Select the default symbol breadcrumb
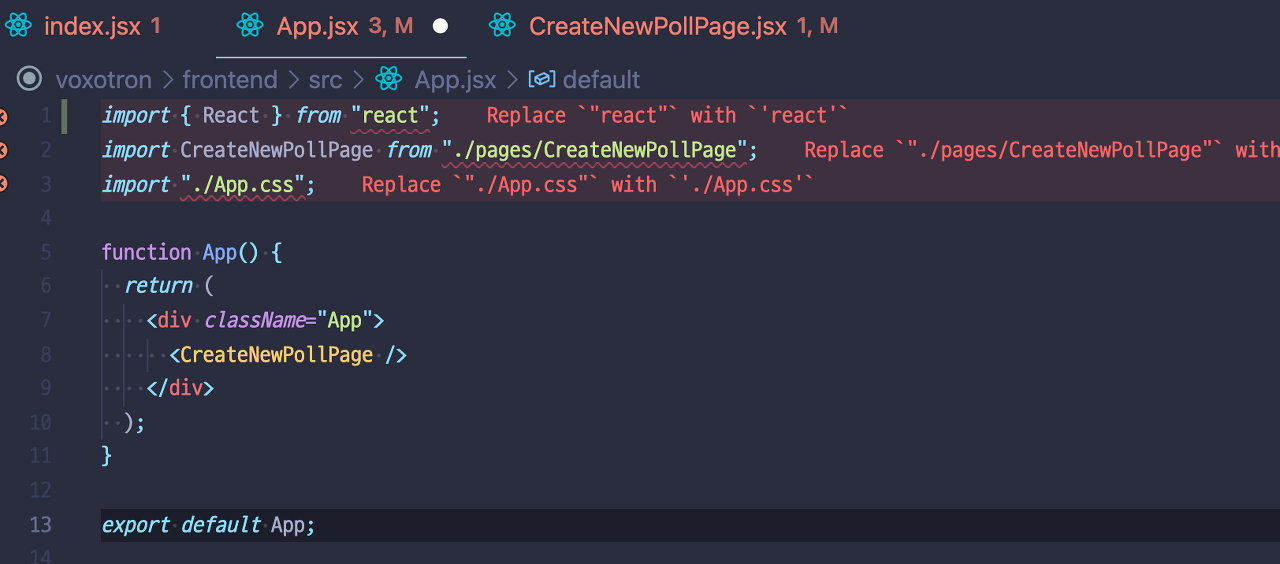This screenshot has width=1280, height=564. [602, 80]
